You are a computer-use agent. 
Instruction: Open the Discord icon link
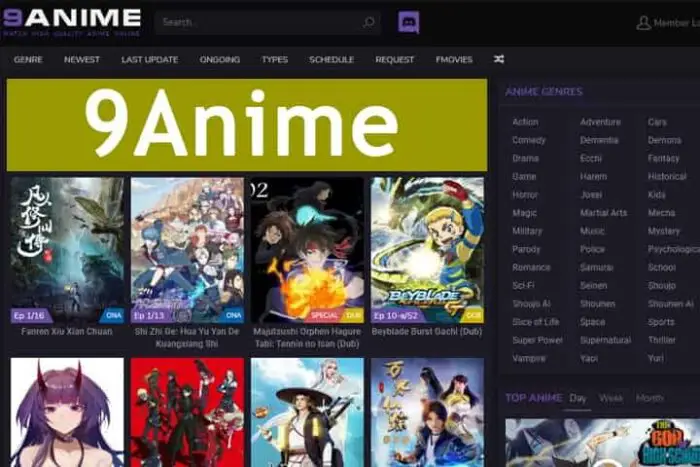pos(408,22)
